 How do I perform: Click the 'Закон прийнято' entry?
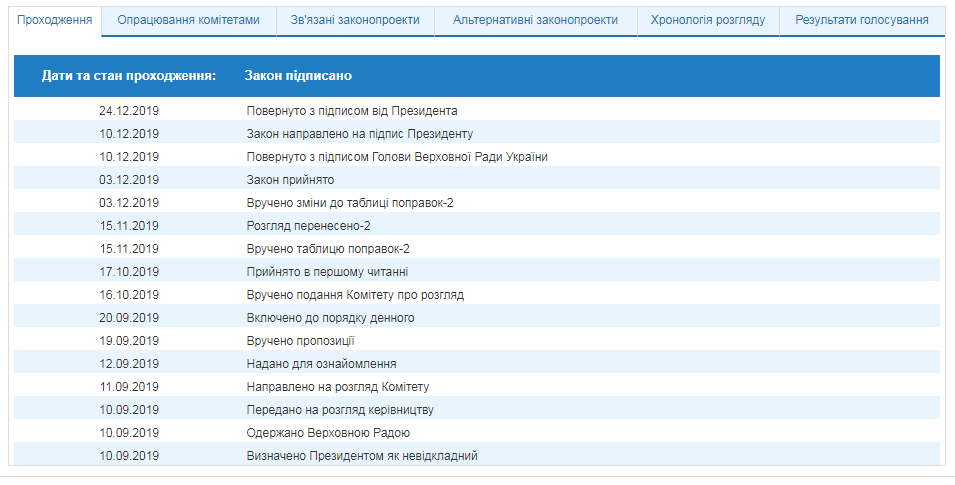tap(290, 180)
